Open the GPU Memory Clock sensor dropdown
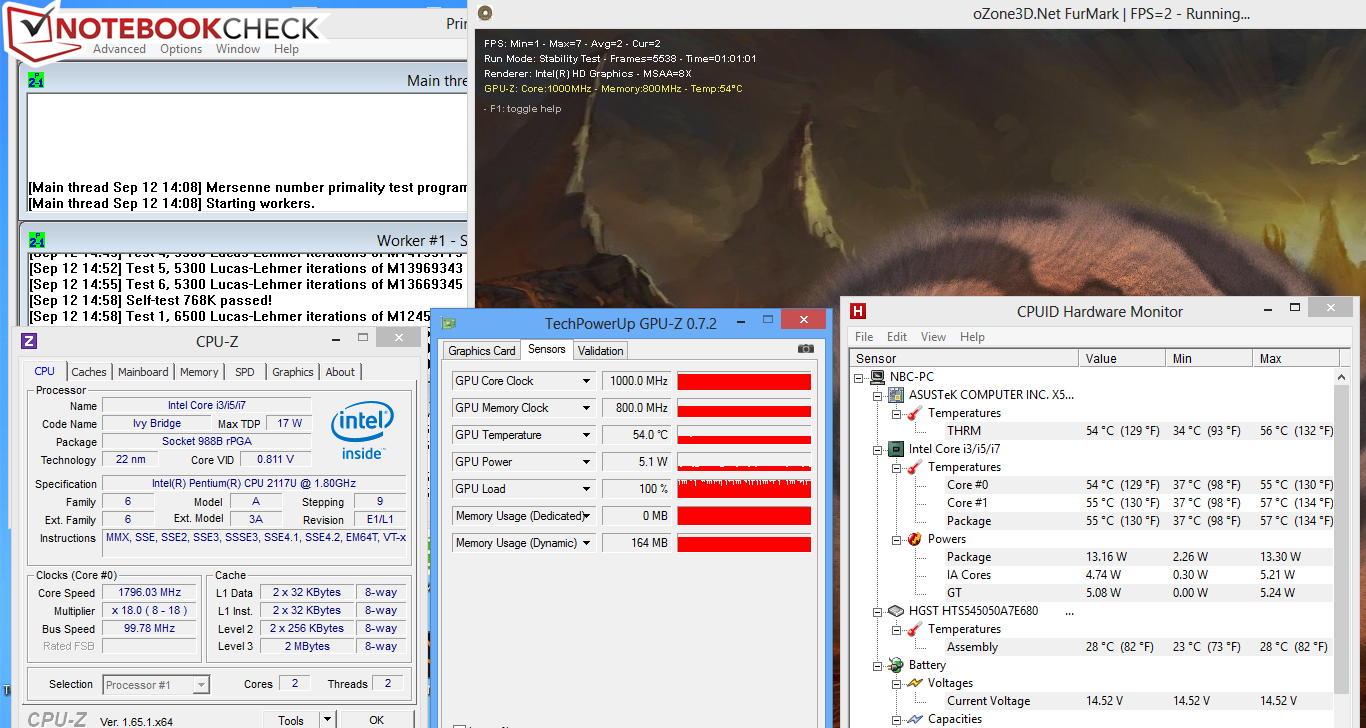1366x728 pixels. coord(587,408)
